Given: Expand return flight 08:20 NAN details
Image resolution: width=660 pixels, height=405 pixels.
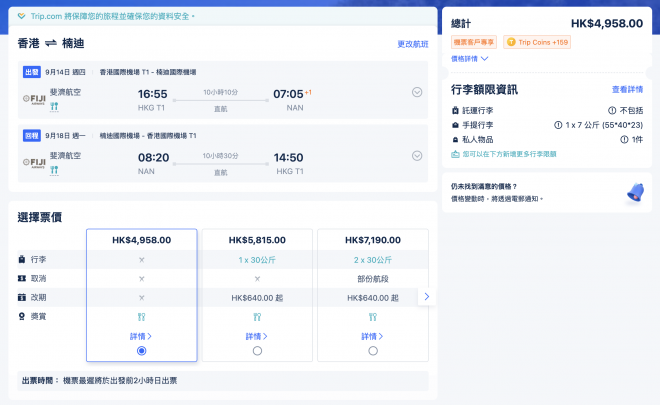Looking at the screenshot, I should pos(417,156).
